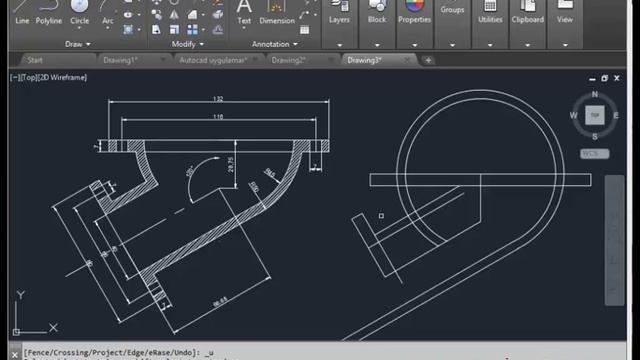Click the TOP face of ViewCube
Screen dimensions: 640x360
point(595,116)
